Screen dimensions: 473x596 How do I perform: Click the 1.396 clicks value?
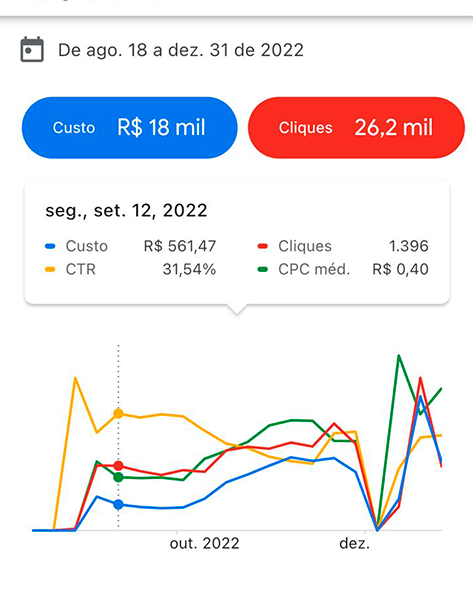[x=409, y=246]
